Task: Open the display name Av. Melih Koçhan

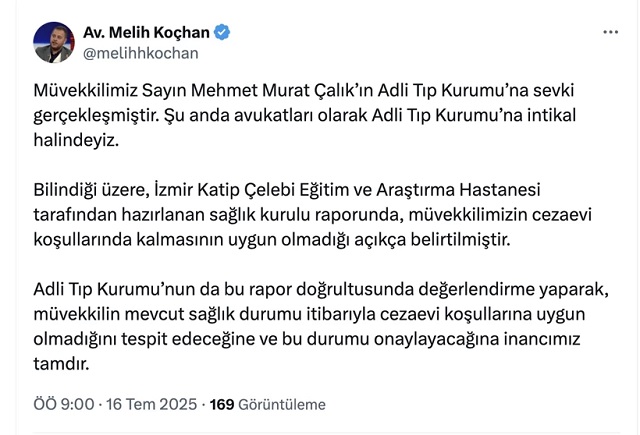Action: pos(149,32)
